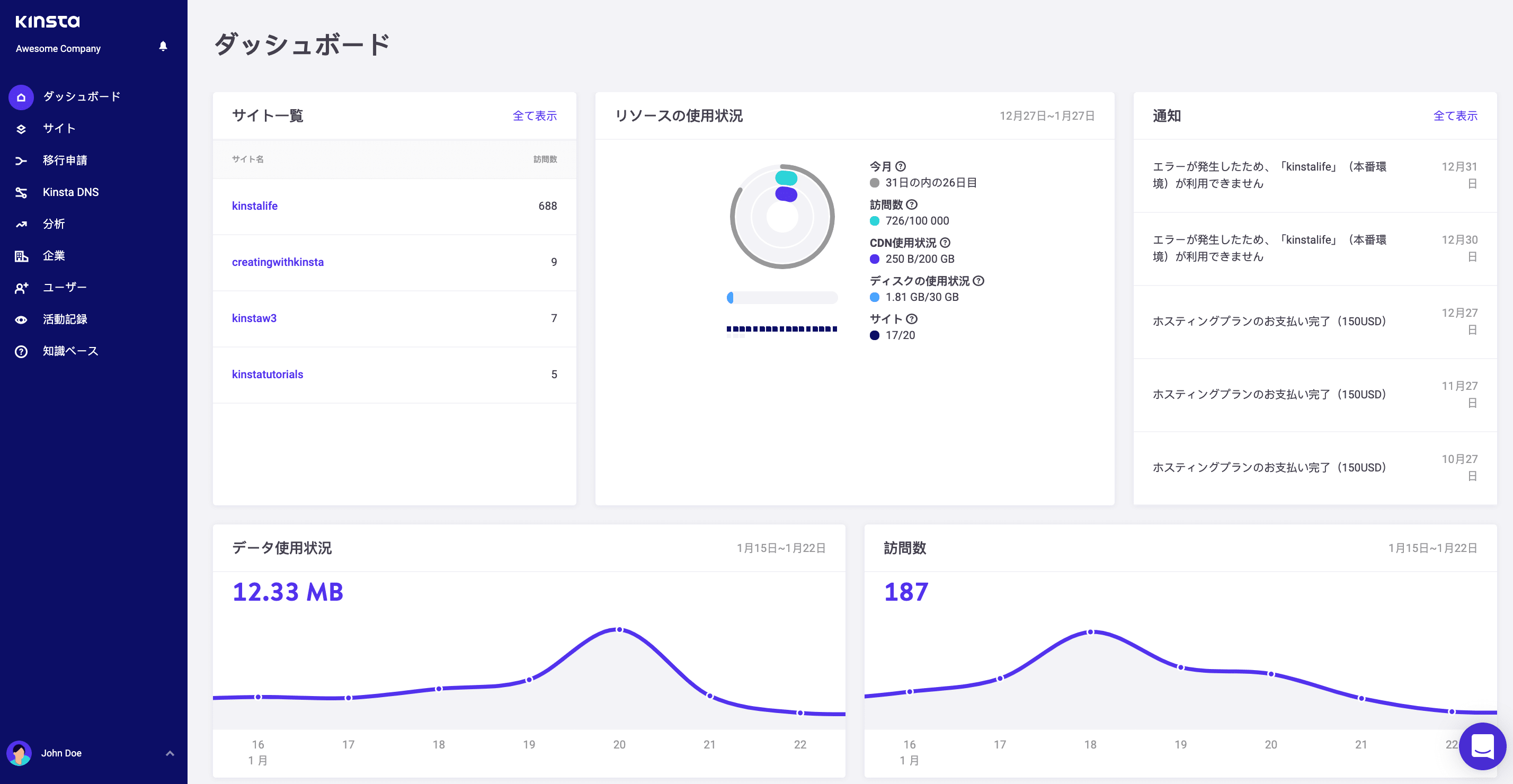1513x784 pixels.
Task: Open 全て表示 in the サイト一覧 panel
Action: [535, 115]
